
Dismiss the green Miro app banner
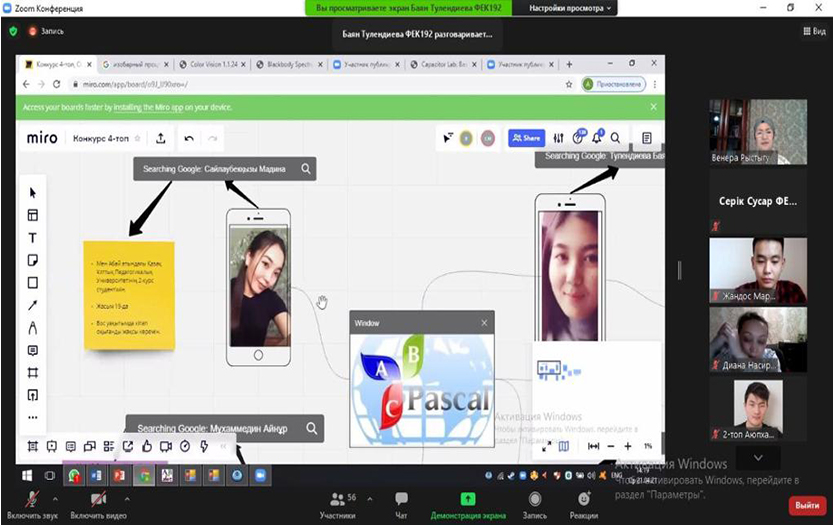[x=653, y=107]
